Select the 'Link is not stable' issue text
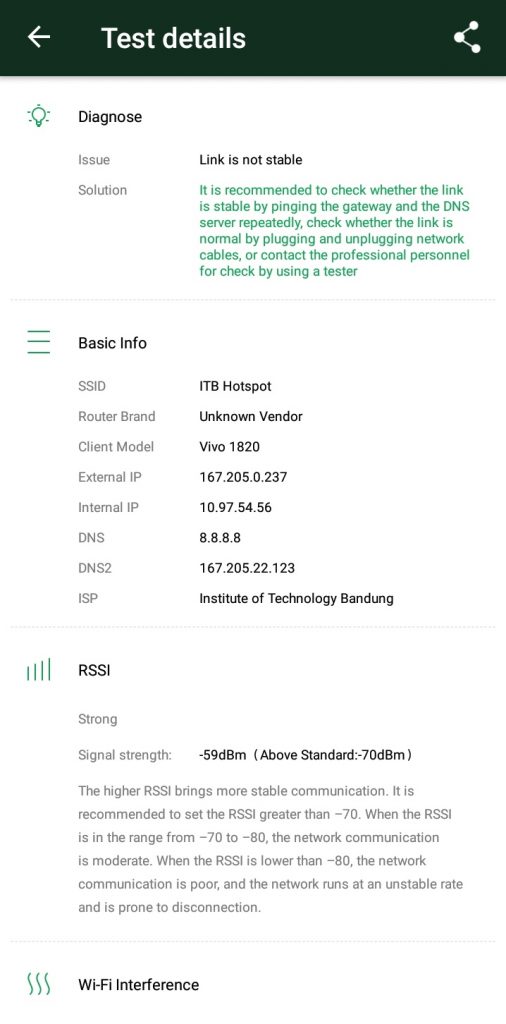This screenshot has width=506, height=1024. pyautogui.click(x=251, y=159)
